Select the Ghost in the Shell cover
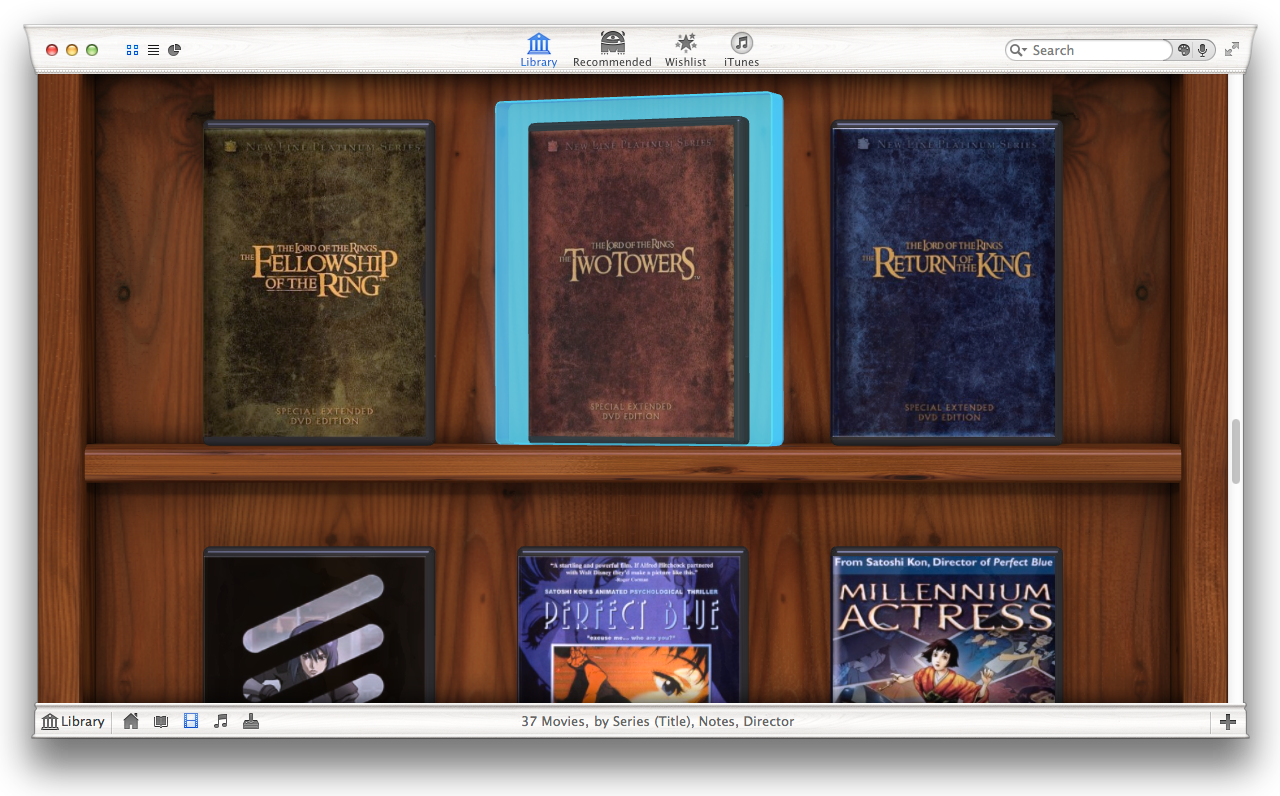Image resolution: width=1280 pixels, height=796 pixels. pos(319,625)
